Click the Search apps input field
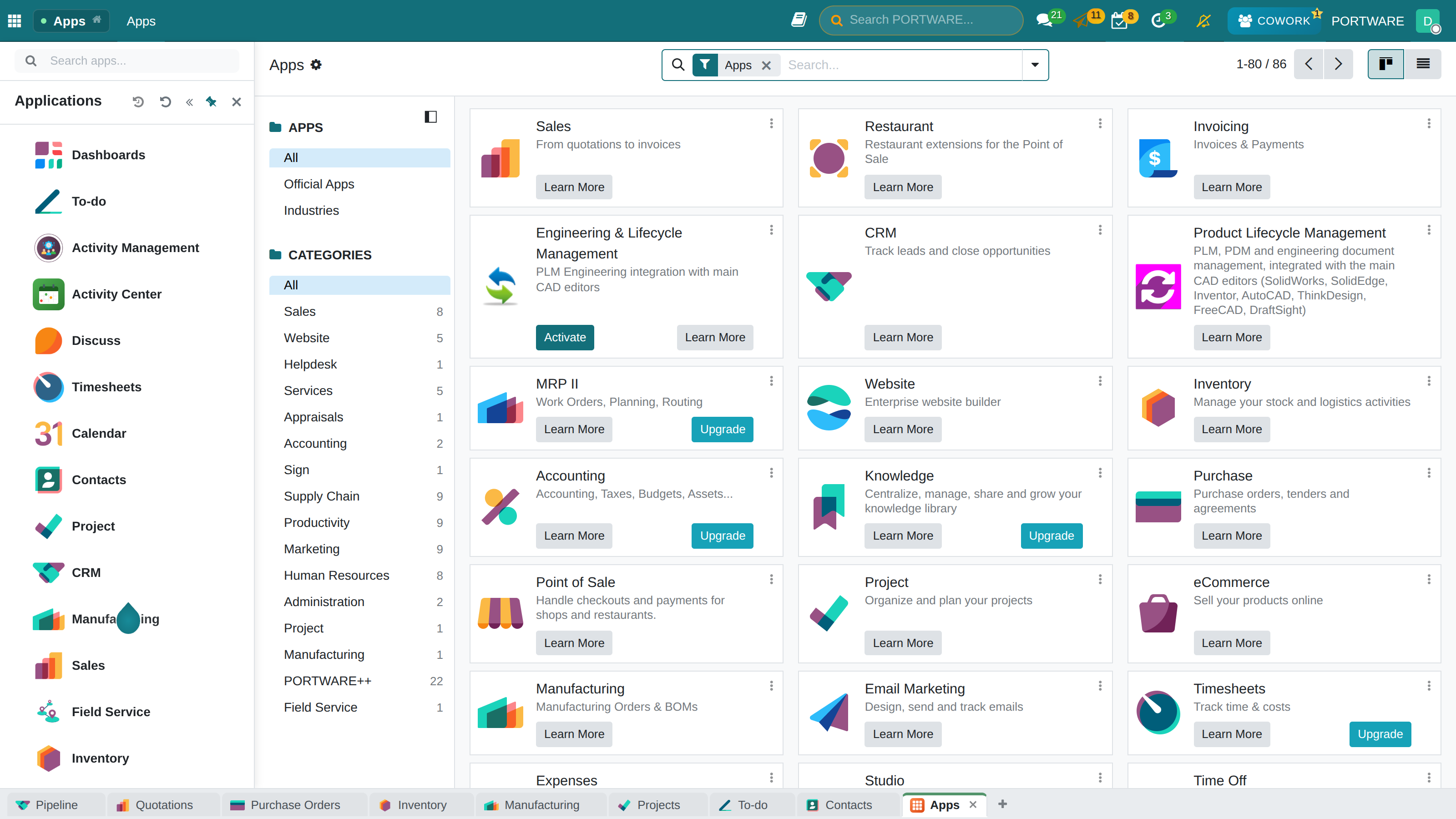Screen dimensions: 1456x819 tap(126, 61)
